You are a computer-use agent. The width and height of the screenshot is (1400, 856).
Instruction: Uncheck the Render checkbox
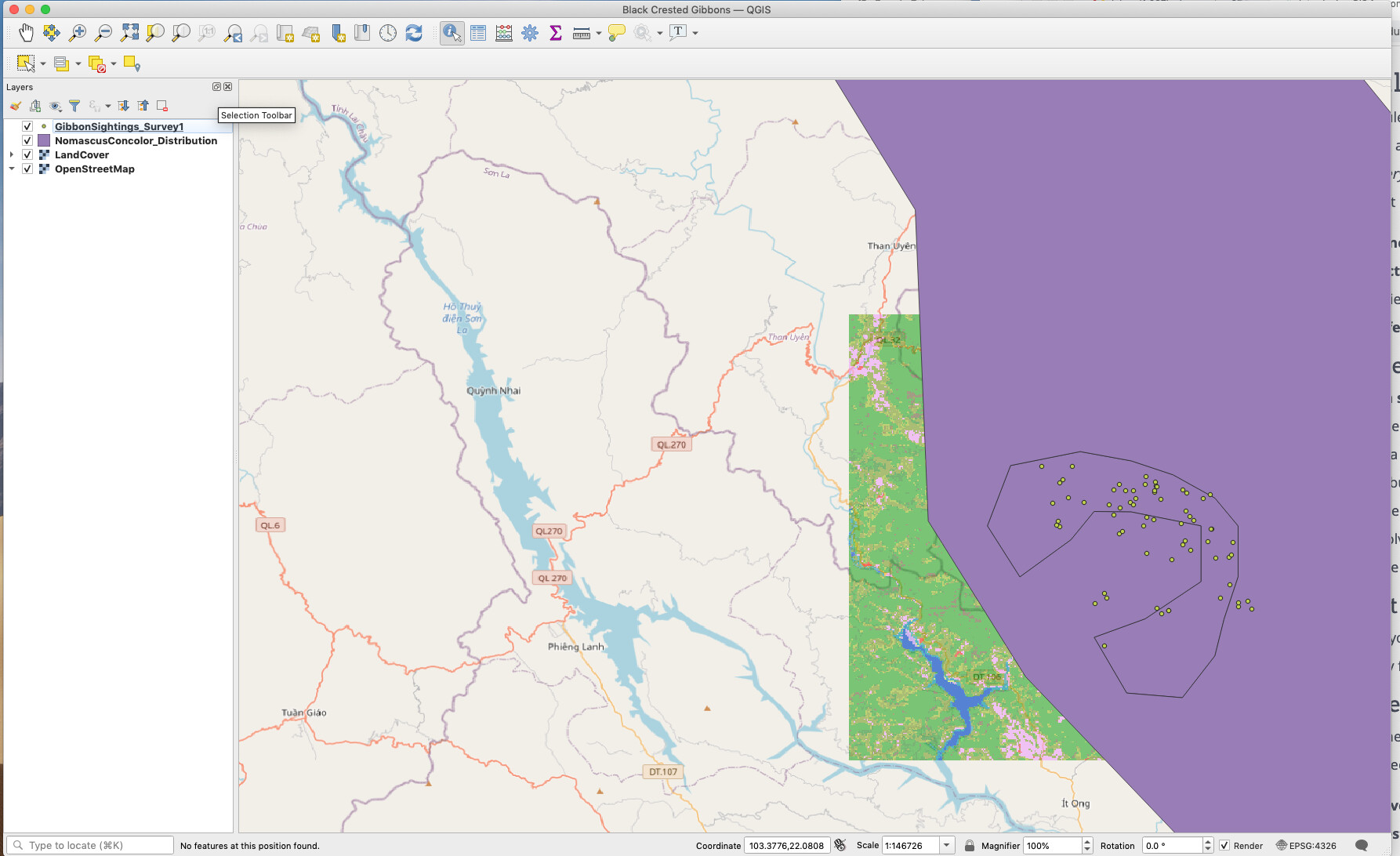1224,846
